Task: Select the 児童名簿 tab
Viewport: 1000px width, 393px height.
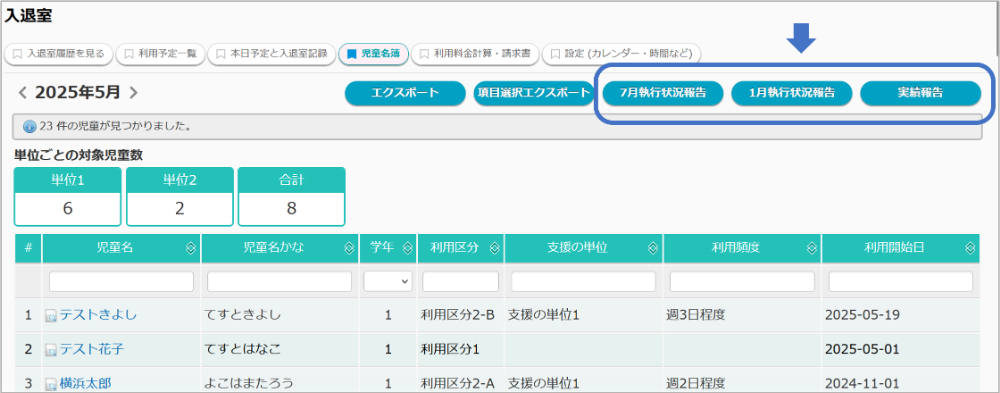Action: coord(374,54)
